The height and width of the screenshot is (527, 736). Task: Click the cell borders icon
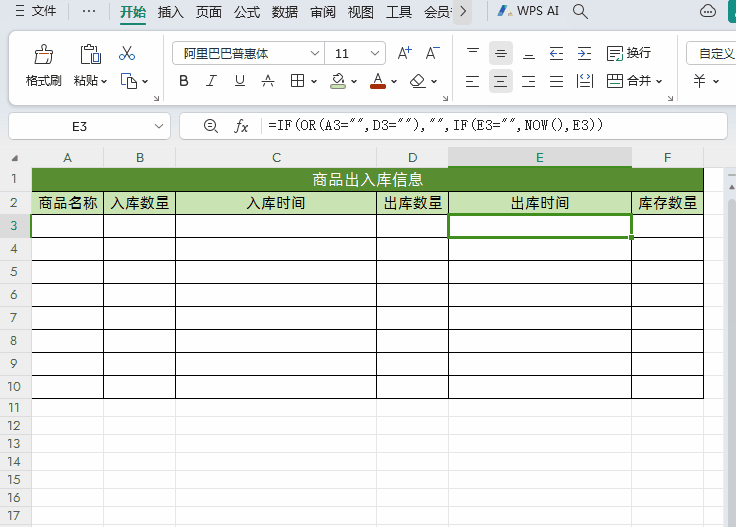(x=297, y=81)
